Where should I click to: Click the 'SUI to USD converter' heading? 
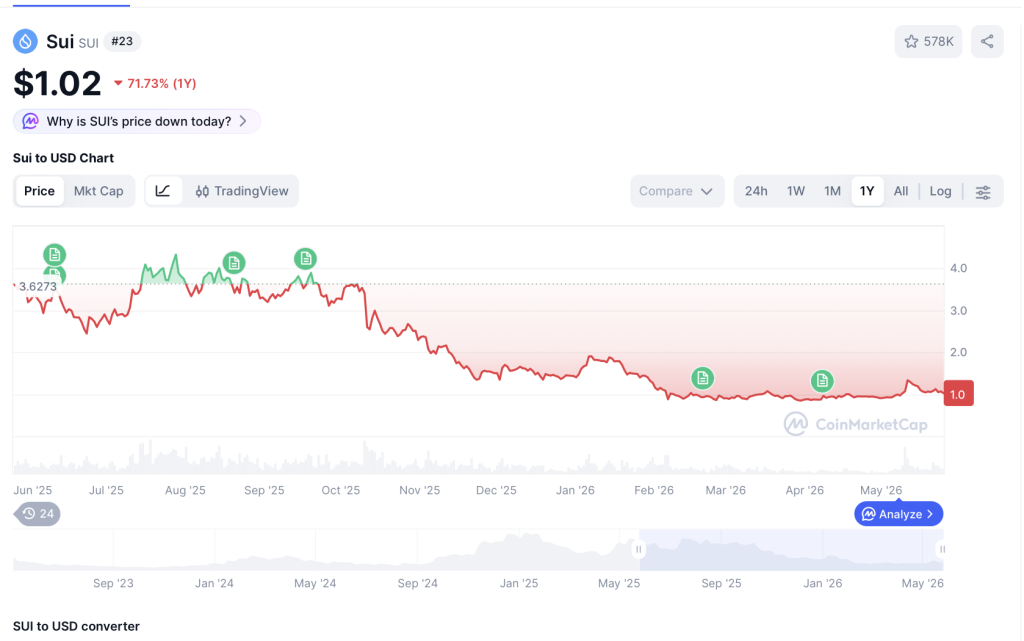coord(76,627)
